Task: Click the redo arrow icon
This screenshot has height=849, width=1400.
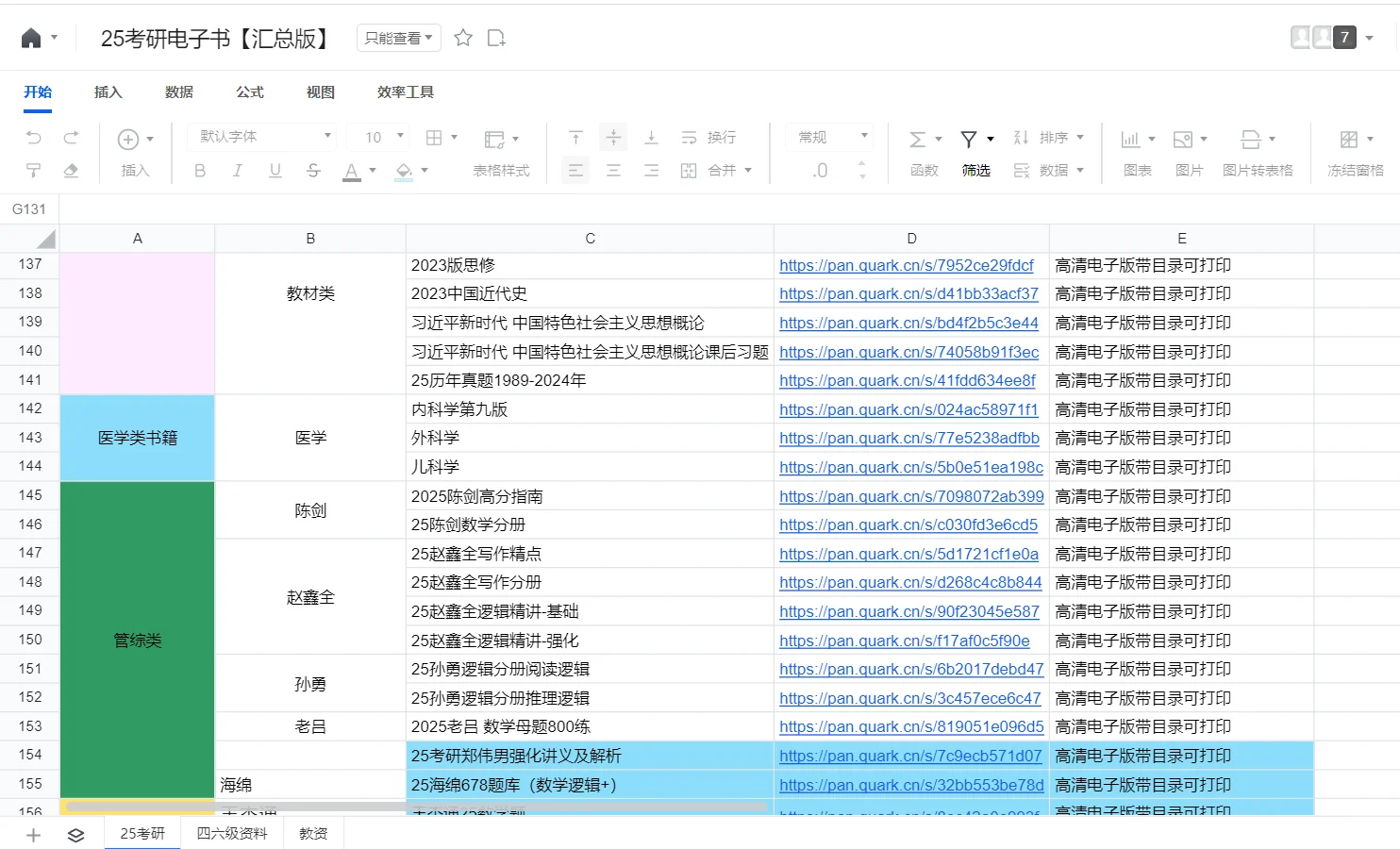Action: click(x=71, y=138)
